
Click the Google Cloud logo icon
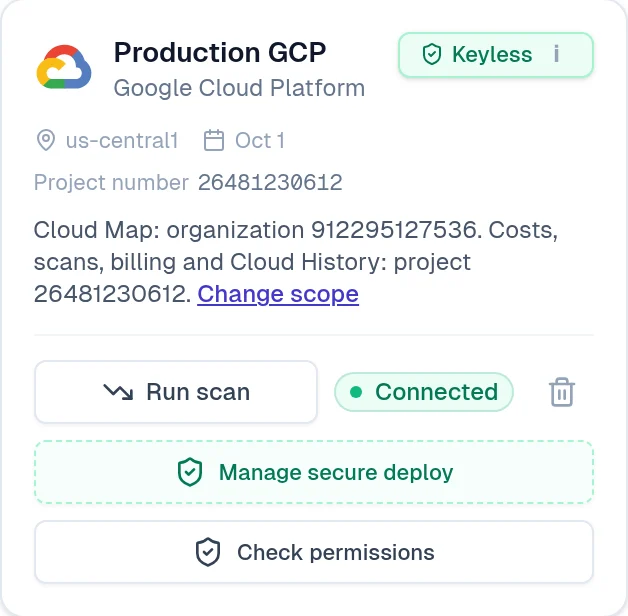click(x=64, y=67)
